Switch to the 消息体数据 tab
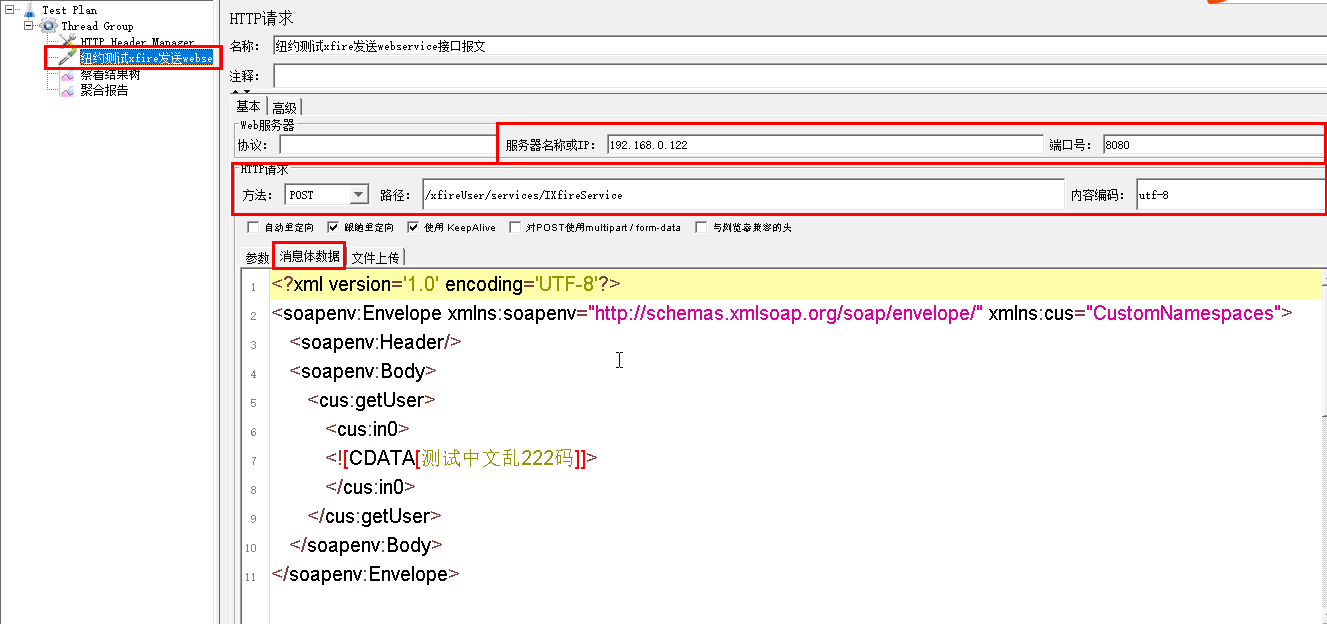Screen dimensions: 1327x624 (309, 256)
